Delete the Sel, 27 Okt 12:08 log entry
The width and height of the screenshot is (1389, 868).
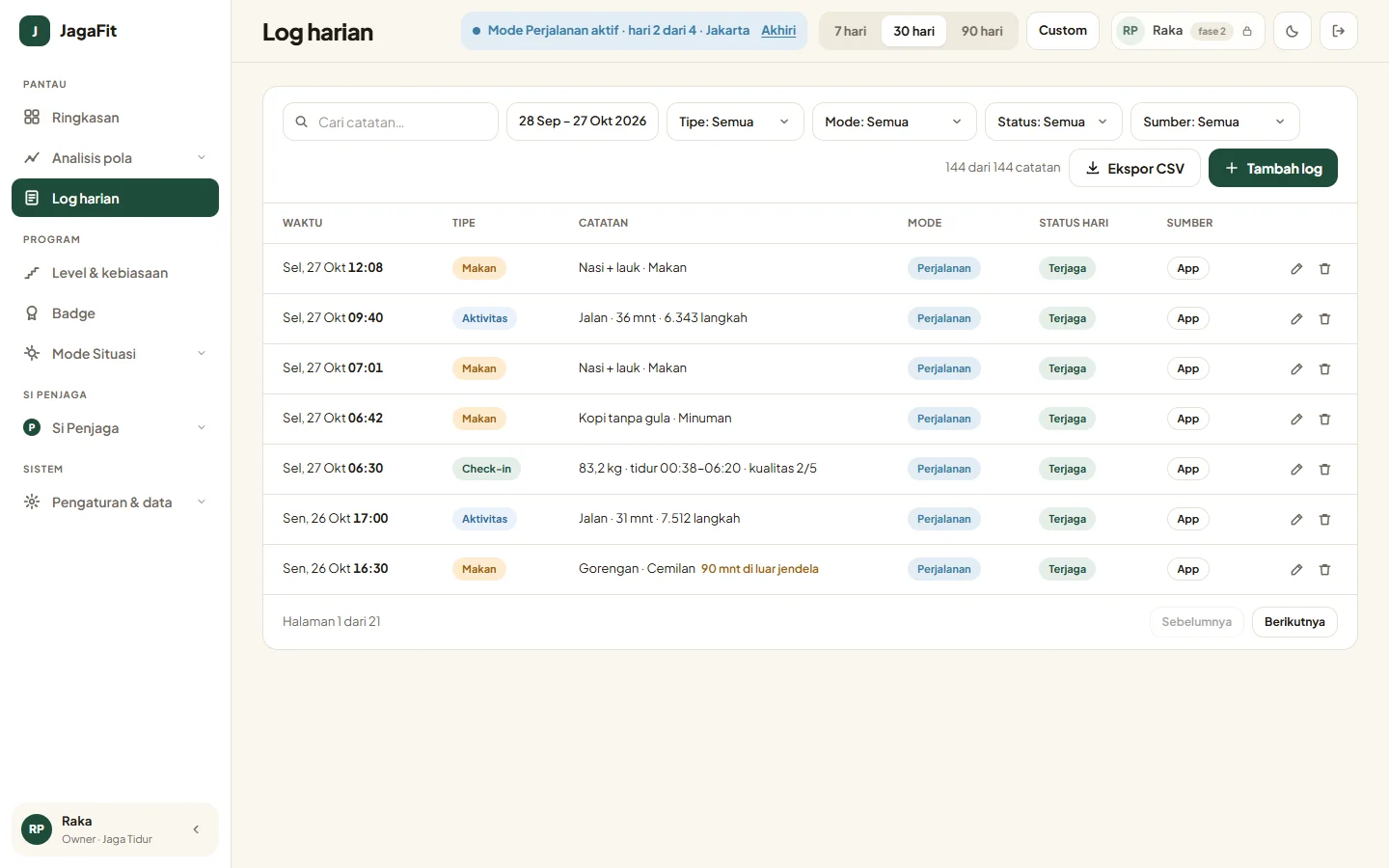pos(1324,269)
